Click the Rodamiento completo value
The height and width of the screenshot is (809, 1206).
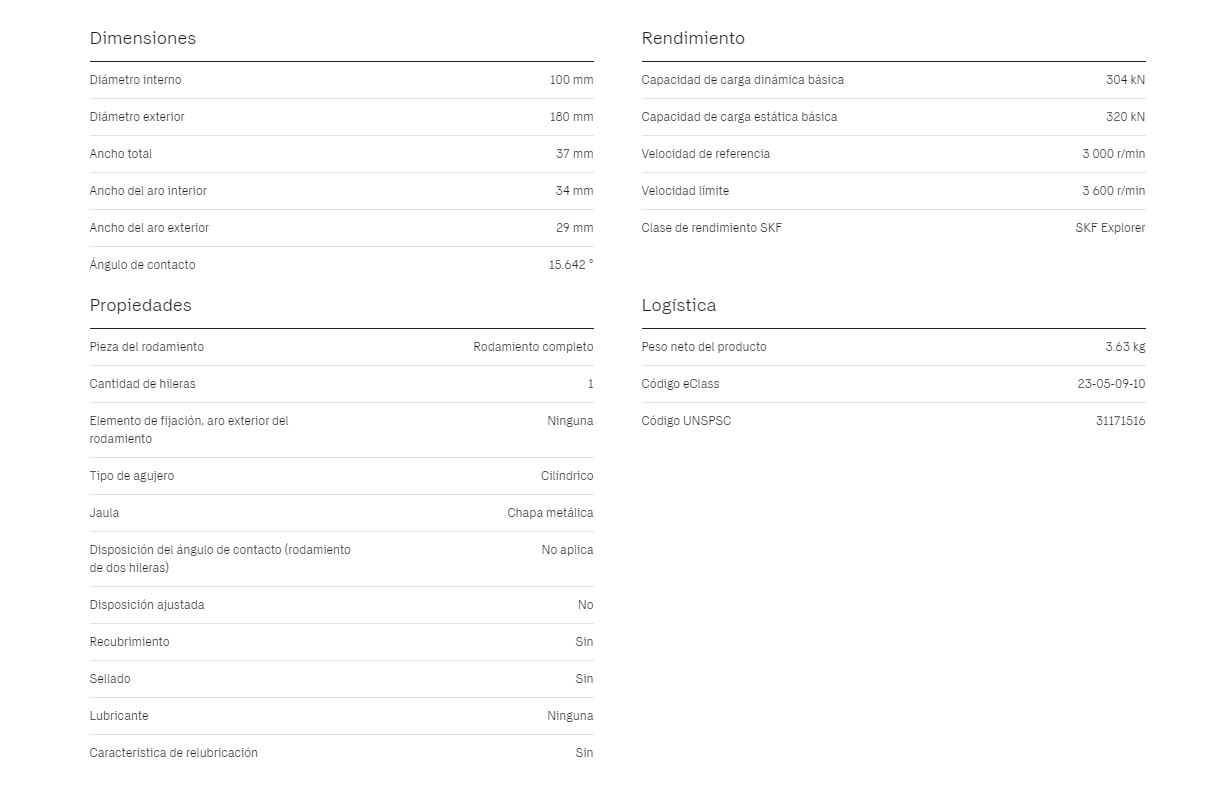tap(533, 347)
